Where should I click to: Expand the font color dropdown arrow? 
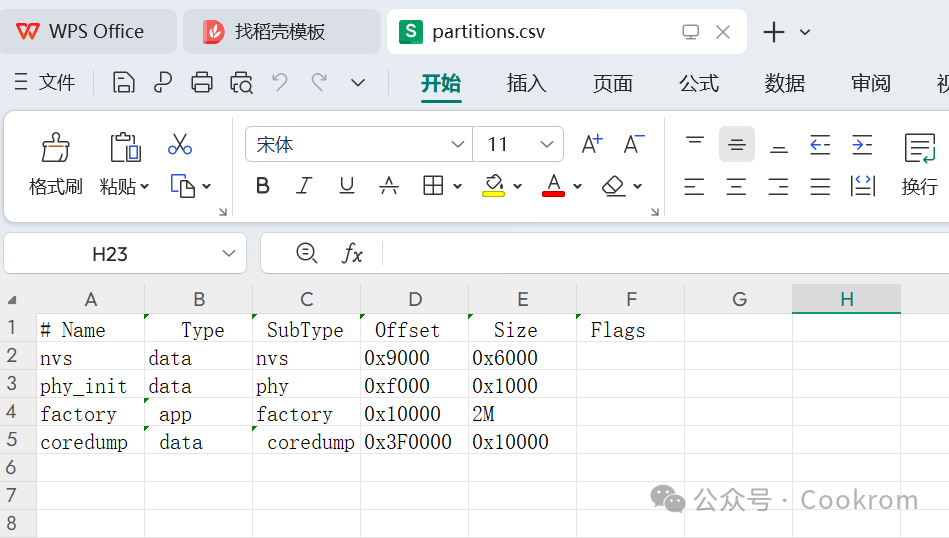(x=577, y=186)
